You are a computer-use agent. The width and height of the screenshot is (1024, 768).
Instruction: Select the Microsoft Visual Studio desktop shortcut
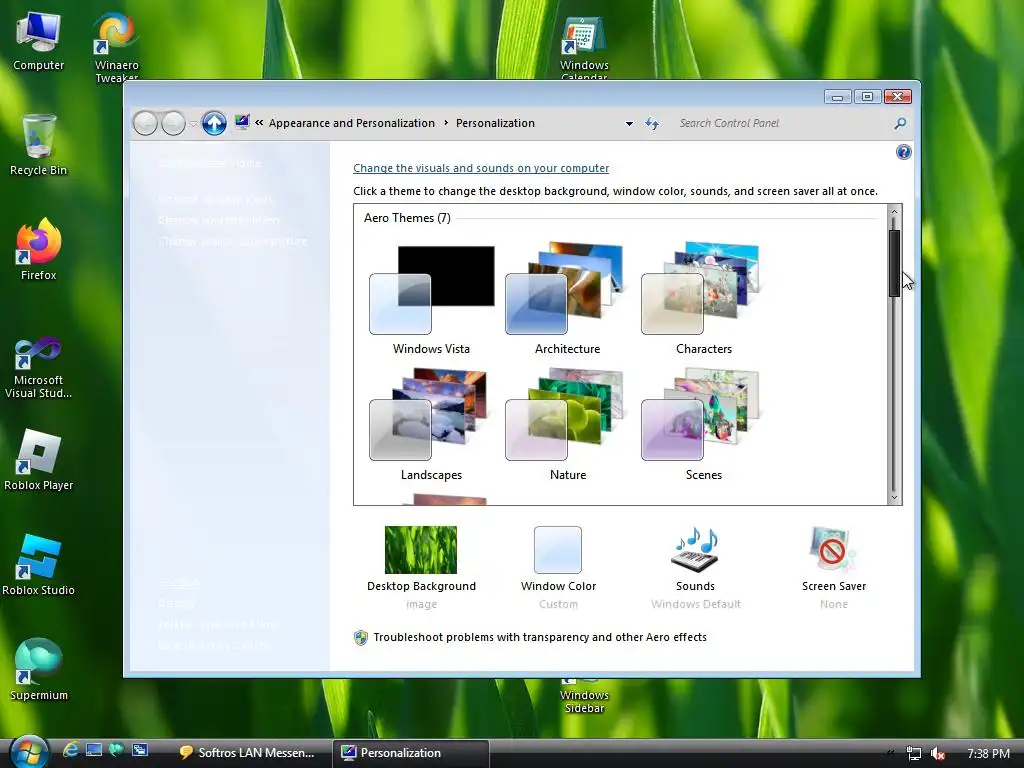[x=39, y=368]
